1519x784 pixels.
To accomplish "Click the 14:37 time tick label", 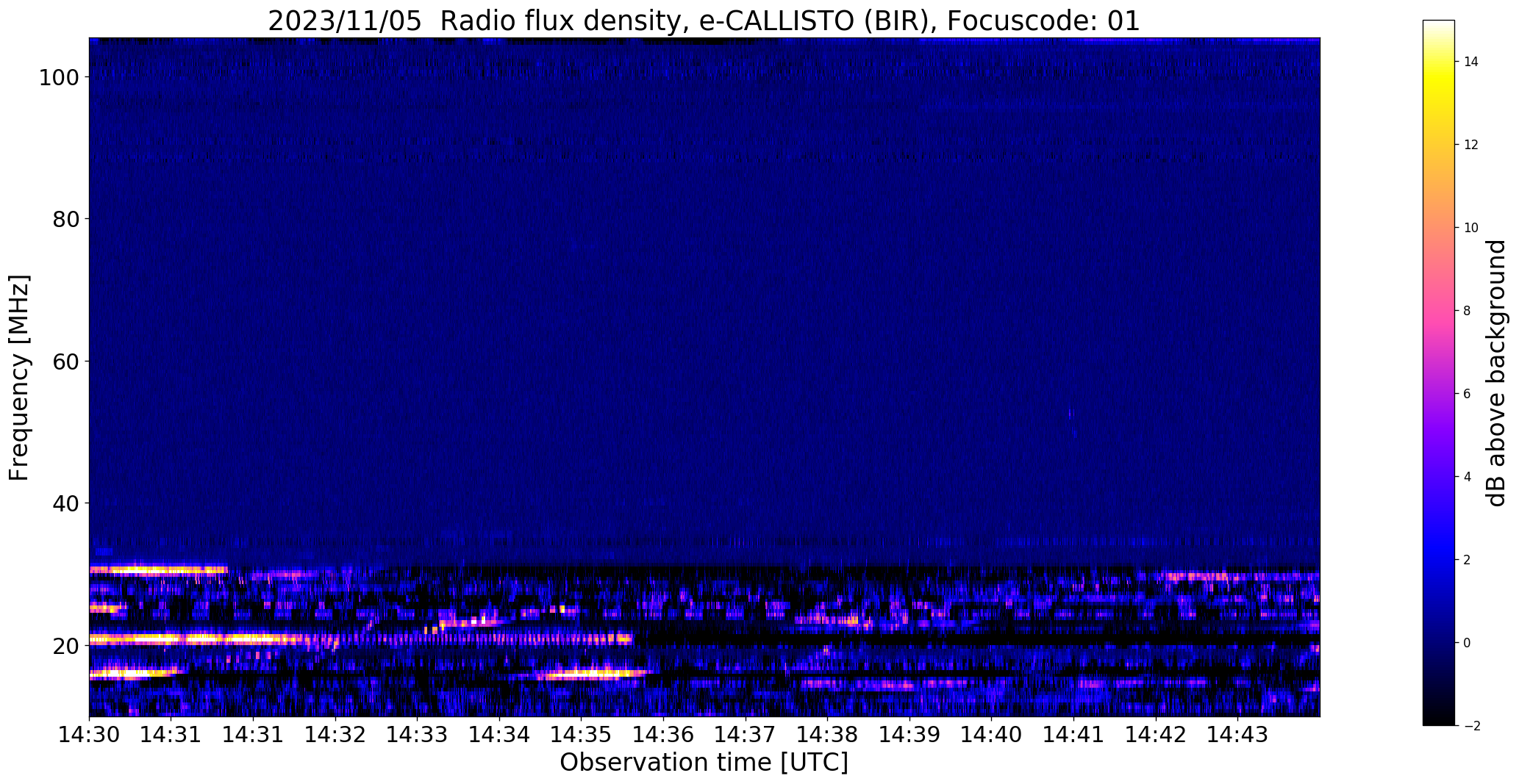I will pos(746,735).
